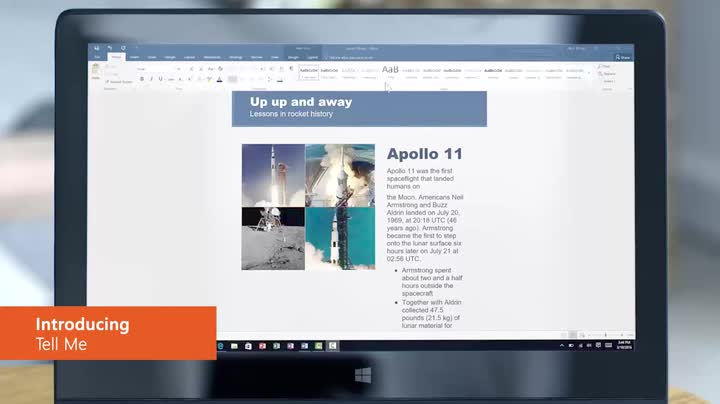Activate the Format Painter
Image resolution: width=720 pixels, height=404 pixels.
(119, 82)
